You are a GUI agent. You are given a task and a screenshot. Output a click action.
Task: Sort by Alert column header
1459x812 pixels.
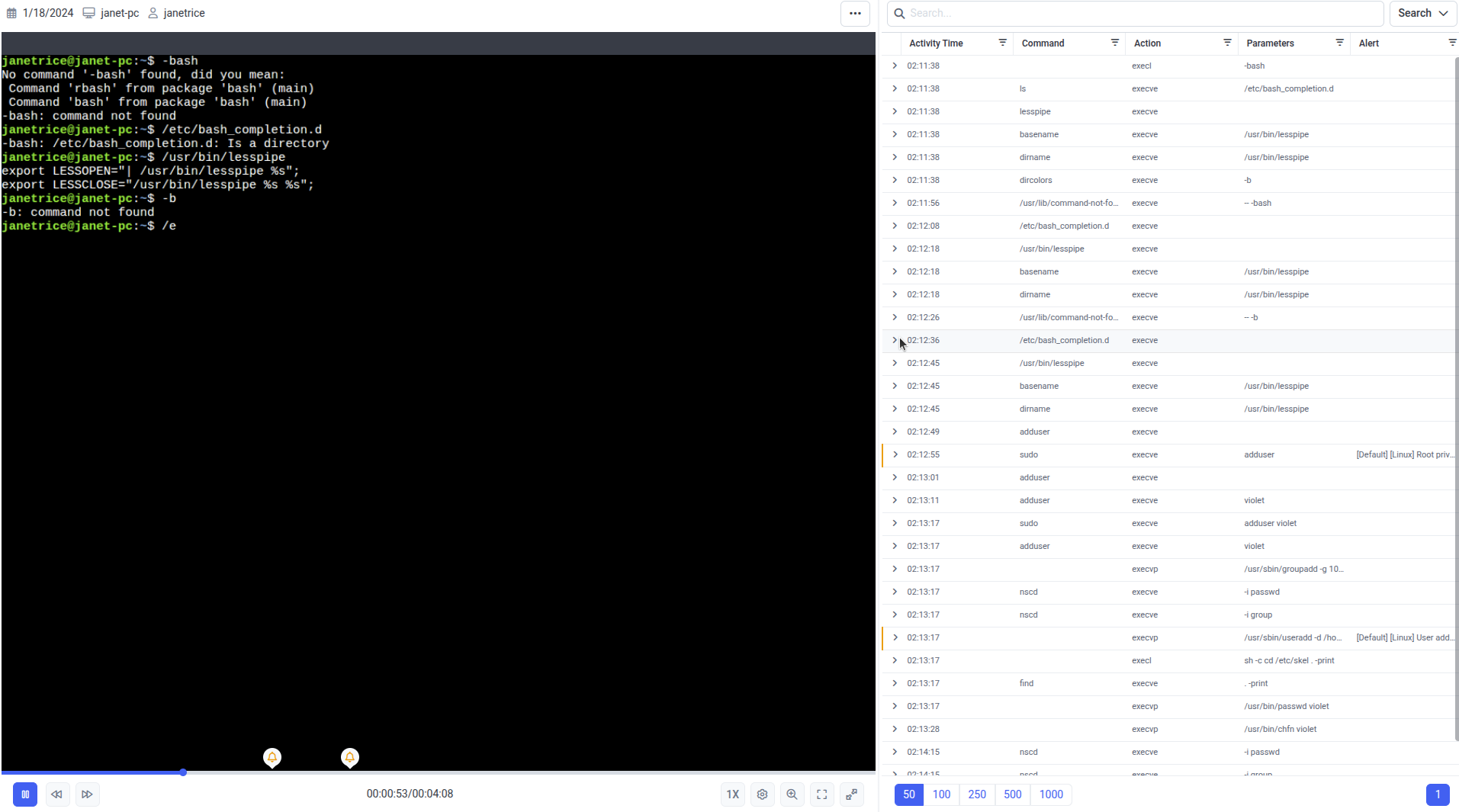pos(1368,43)
